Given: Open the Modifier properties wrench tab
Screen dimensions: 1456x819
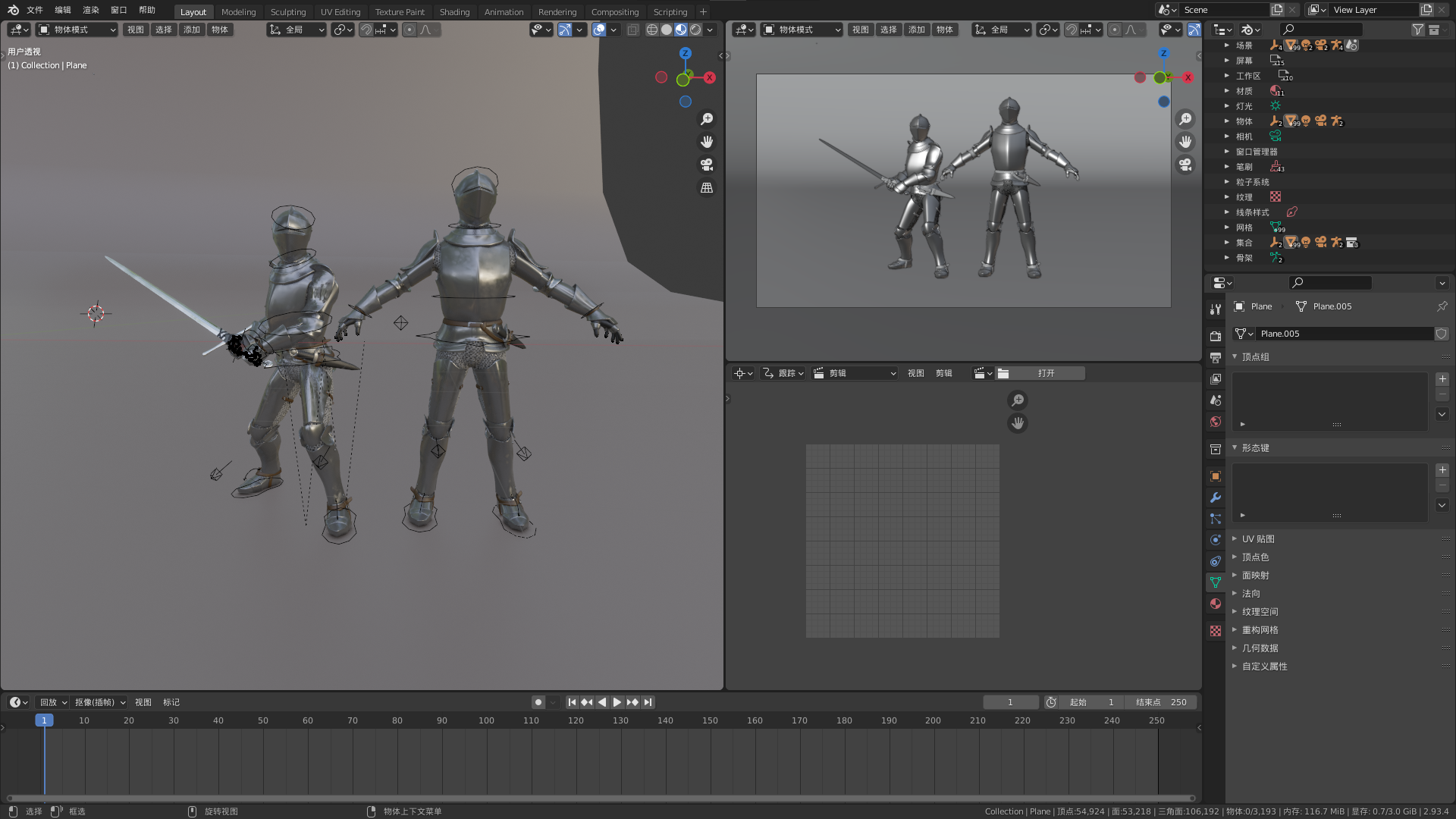Looking at the screenshot, I should point(1216,497).
